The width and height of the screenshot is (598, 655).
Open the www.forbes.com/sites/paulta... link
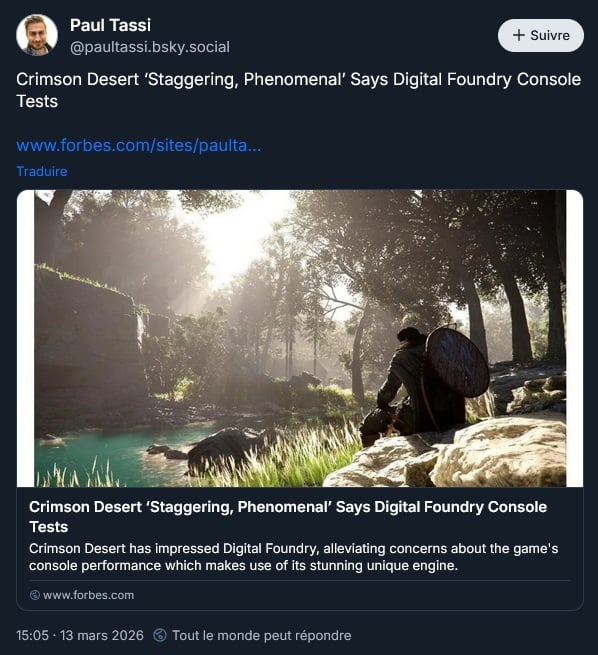(139, 145)
